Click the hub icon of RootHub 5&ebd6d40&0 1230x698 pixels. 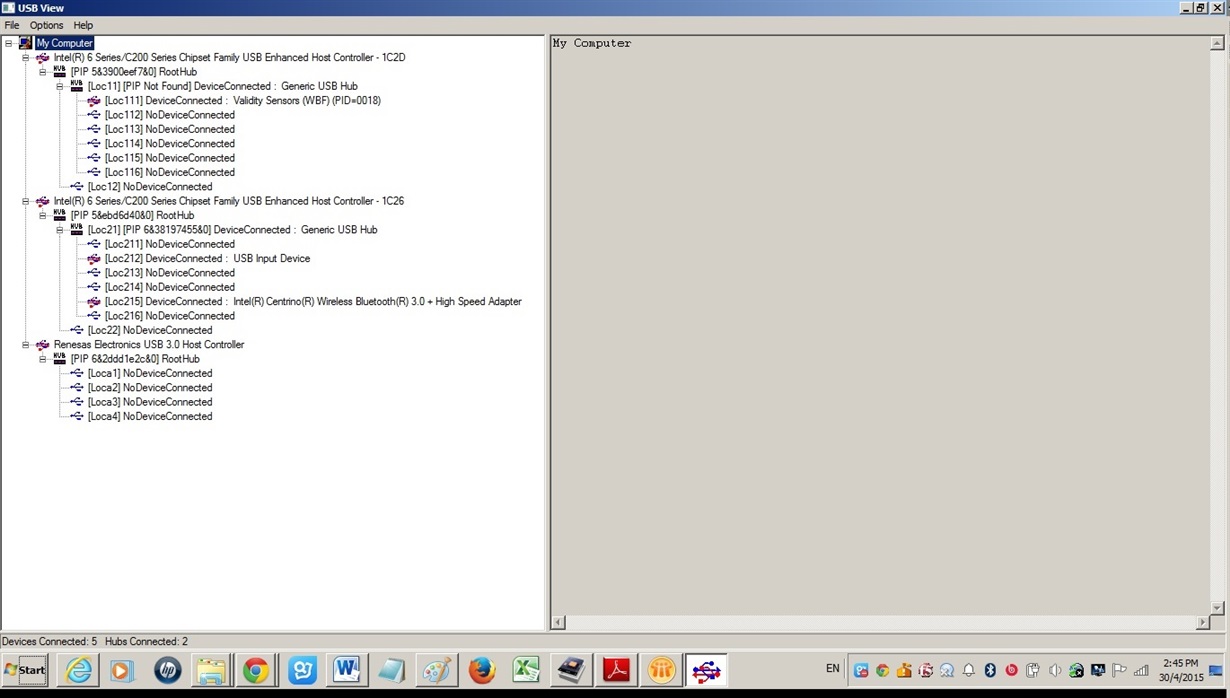(x=59, y=215)
